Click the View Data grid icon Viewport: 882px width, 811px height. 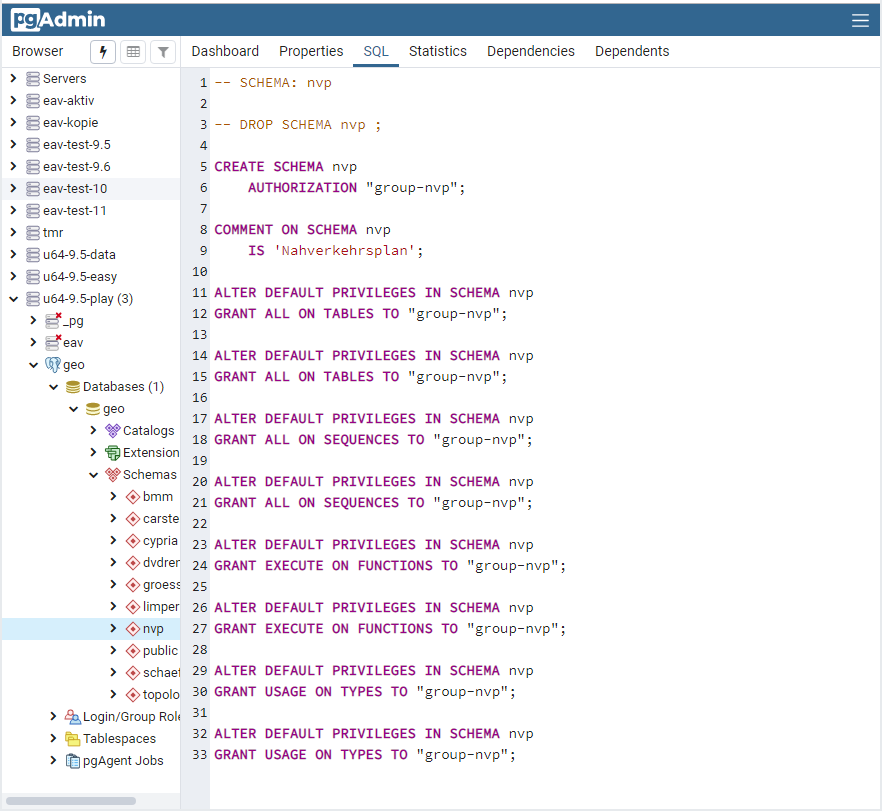point(133,51)
